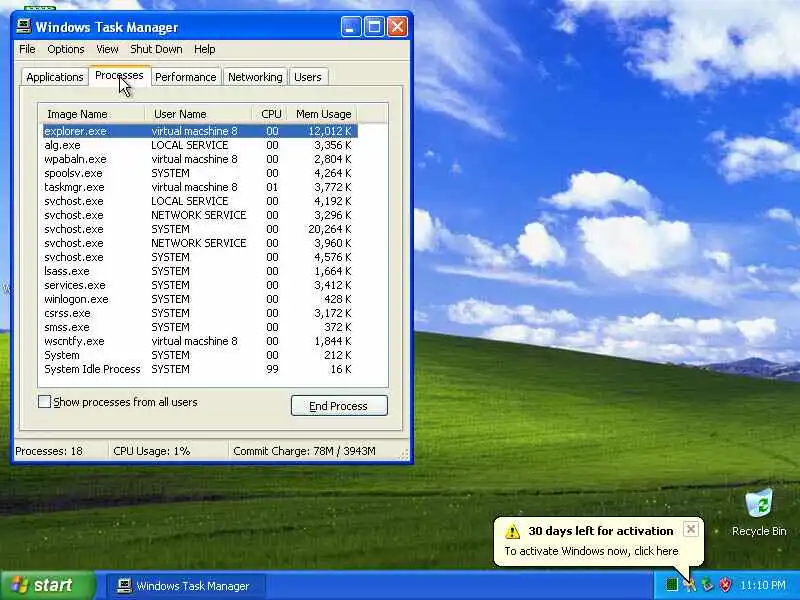Select the lsass.exe process
Viewport: 800px width, 600px height.
click(x=200, y=271)
